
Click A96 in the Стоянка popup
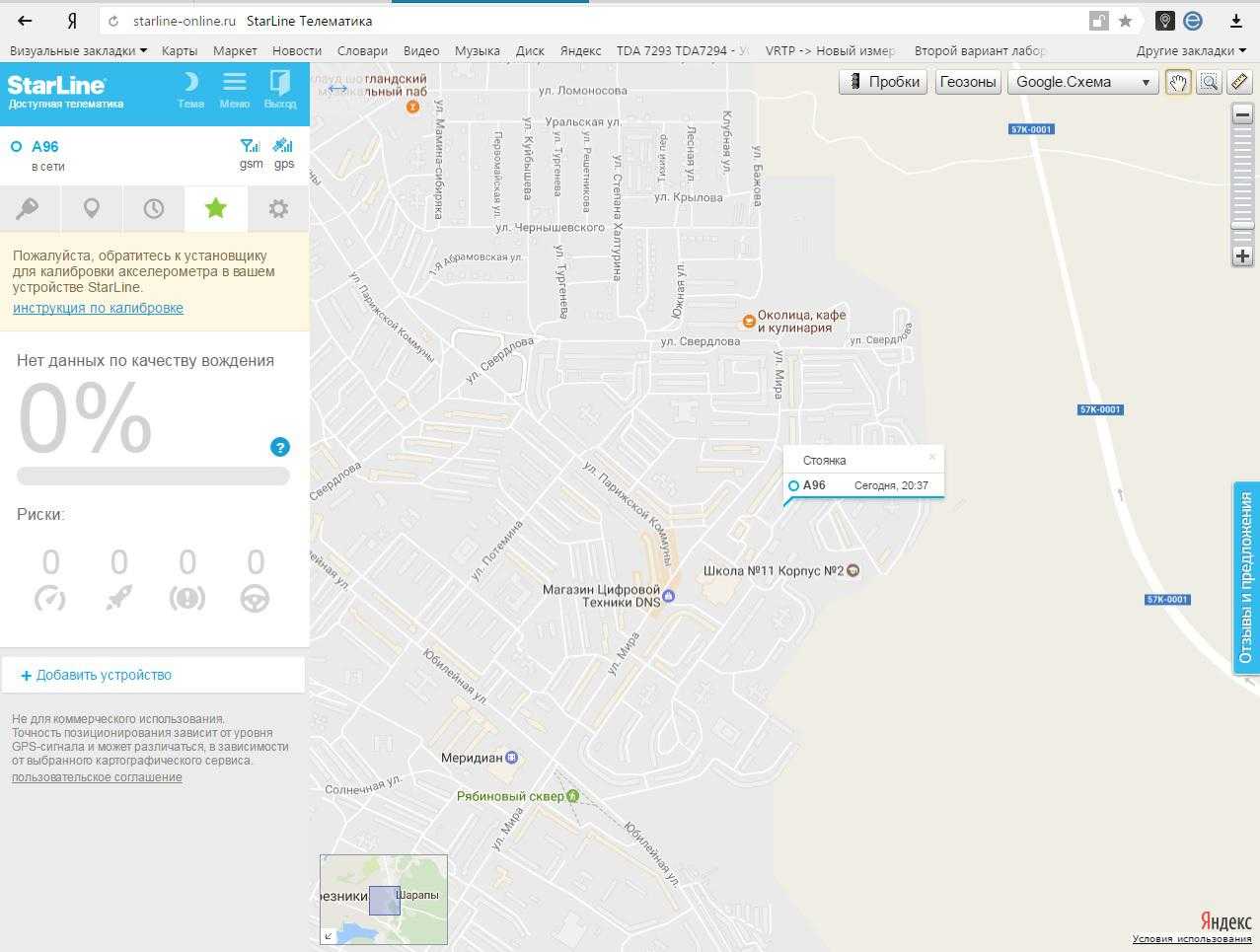click(x=814, y=485)
